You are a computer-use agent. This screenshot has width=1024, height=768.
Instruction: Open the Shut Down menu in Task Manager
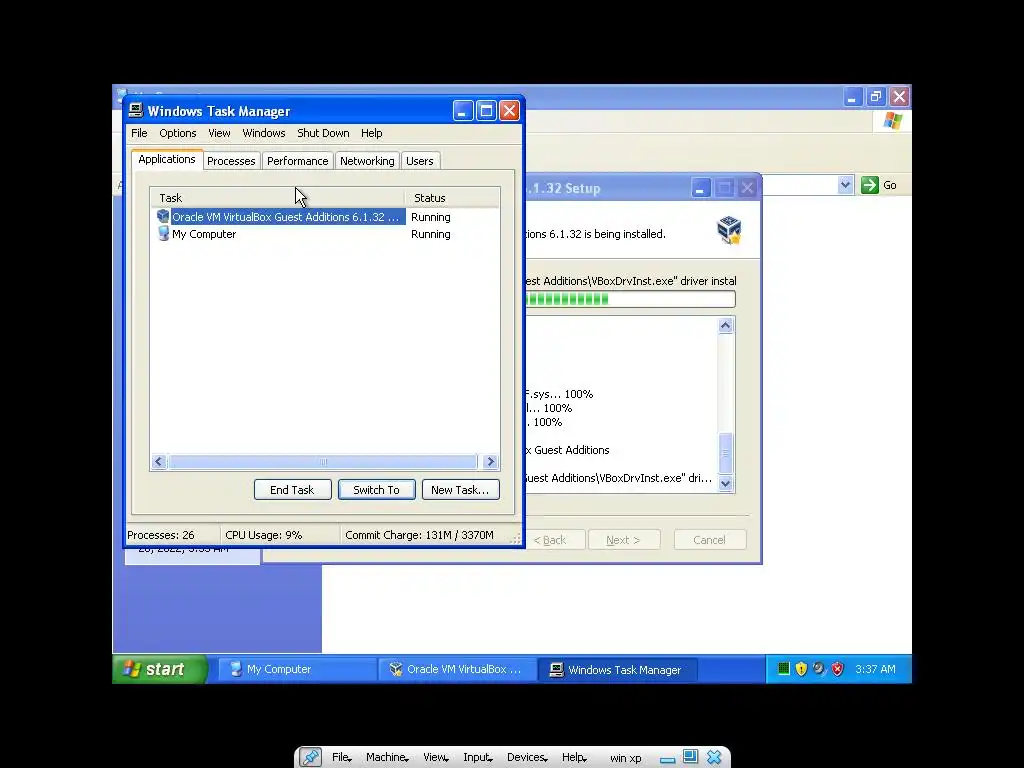[x=323, y=133]
